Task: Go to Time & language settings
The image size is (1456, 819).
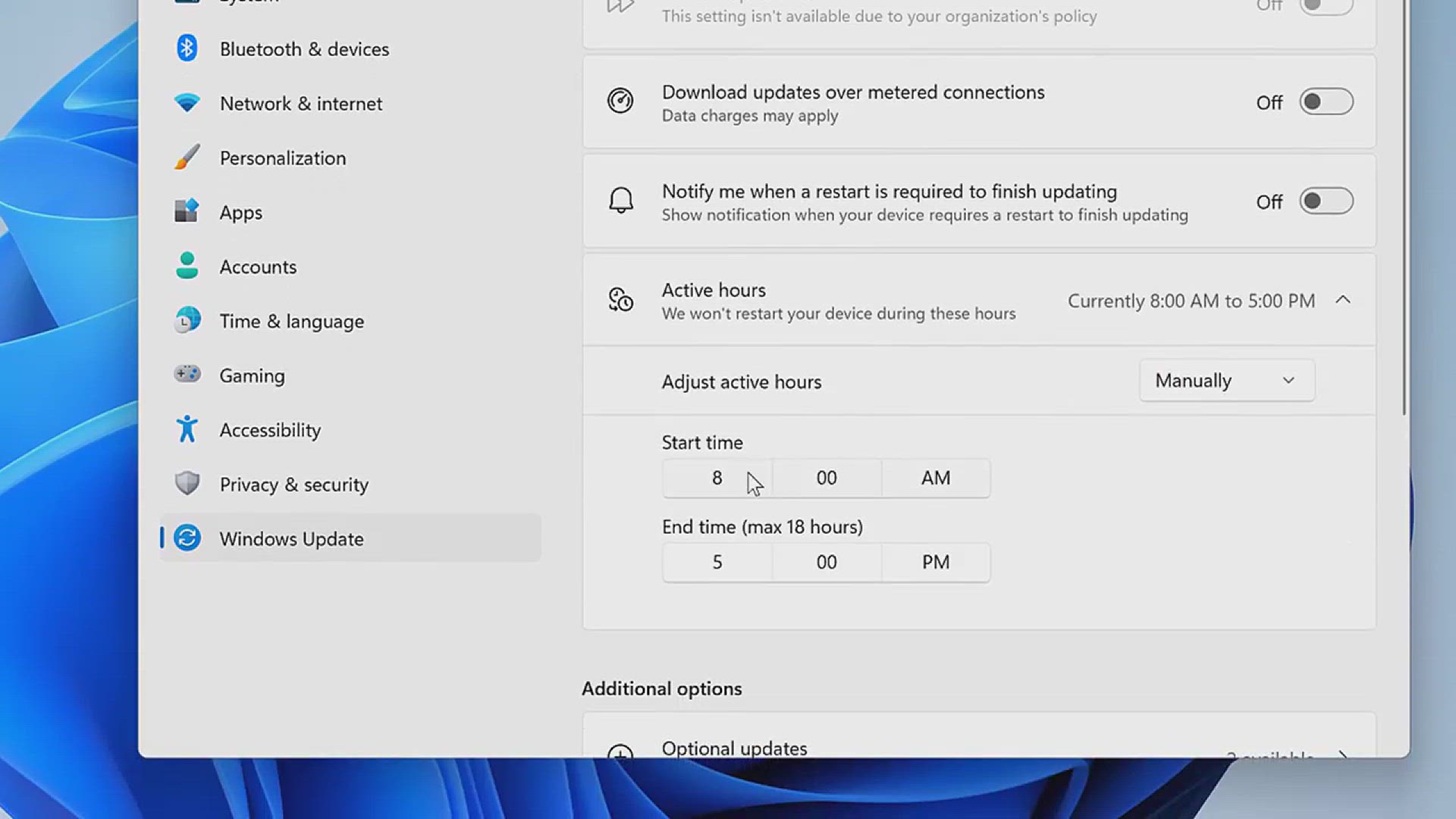Action: pos(350,322)
